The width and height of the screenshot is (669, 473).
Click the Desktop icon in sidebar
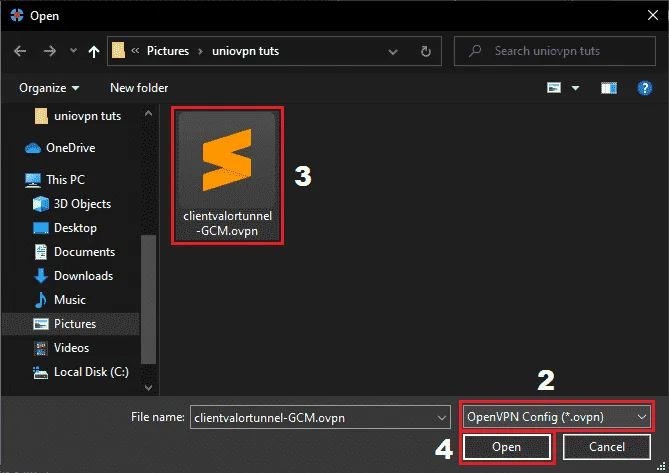(41, 228)
